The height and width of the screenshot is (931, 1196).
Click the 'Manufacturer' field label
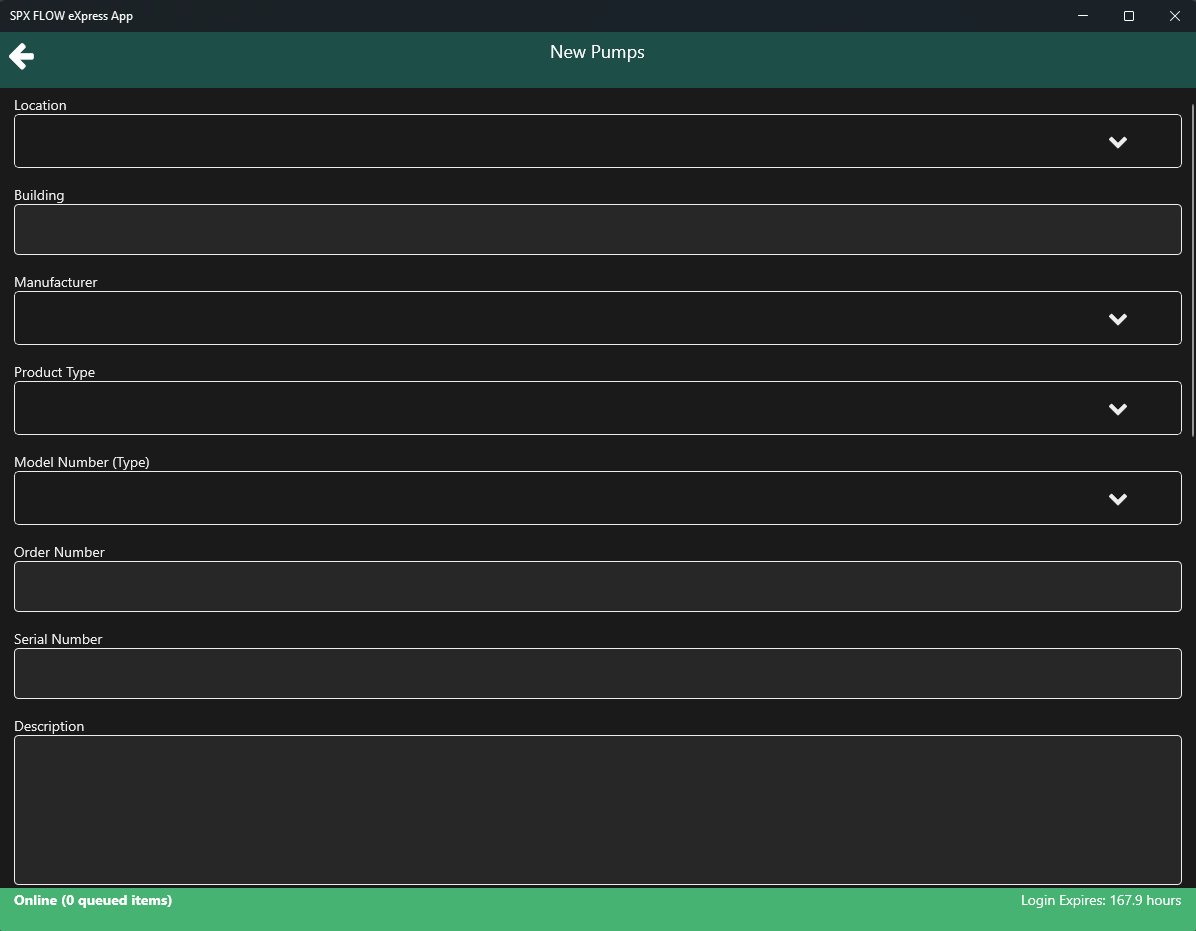56,282
